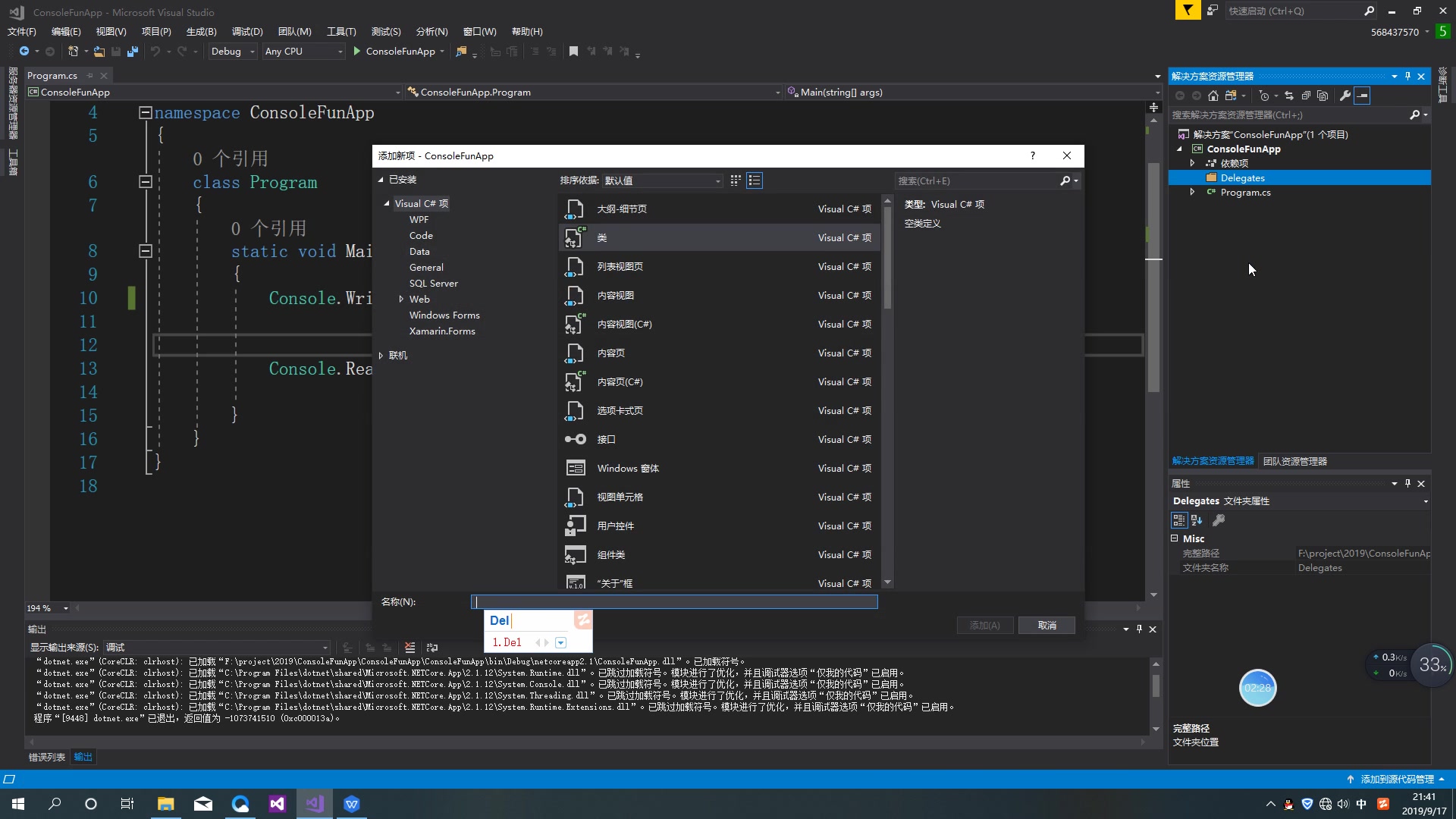This screenshot has width=1456, height=819.
Task: Click Windows taskbar search icon
Action: tap(55, 804)
